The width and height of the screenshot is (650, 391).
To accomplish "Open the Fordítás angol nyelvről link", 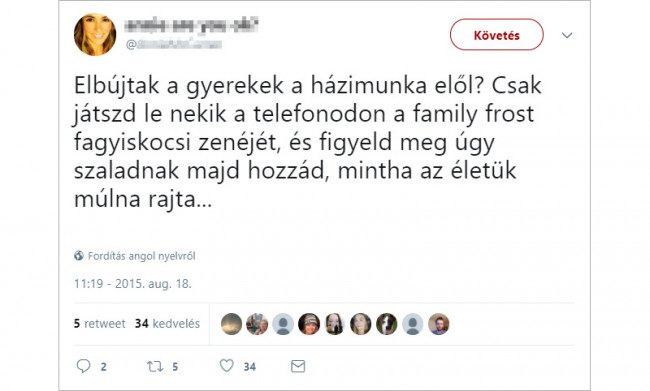I will coord(141,256).
